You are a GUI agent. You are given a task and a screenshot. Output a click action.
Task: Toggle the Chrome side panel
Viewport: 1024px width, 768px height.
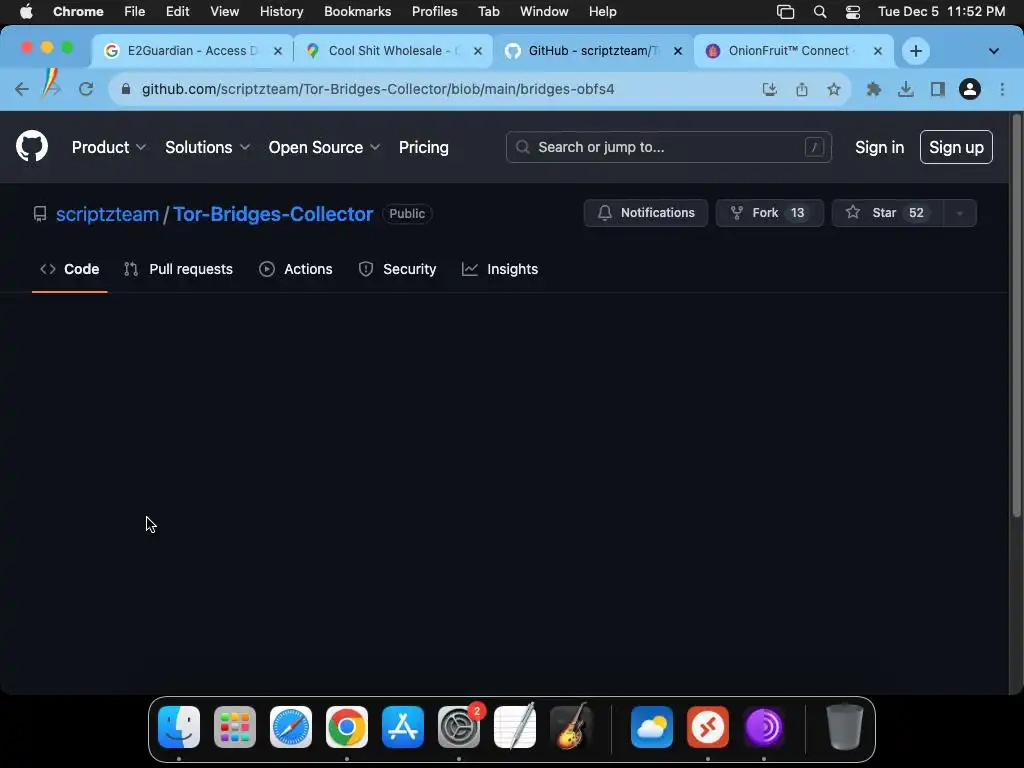(x=937, y=89)
